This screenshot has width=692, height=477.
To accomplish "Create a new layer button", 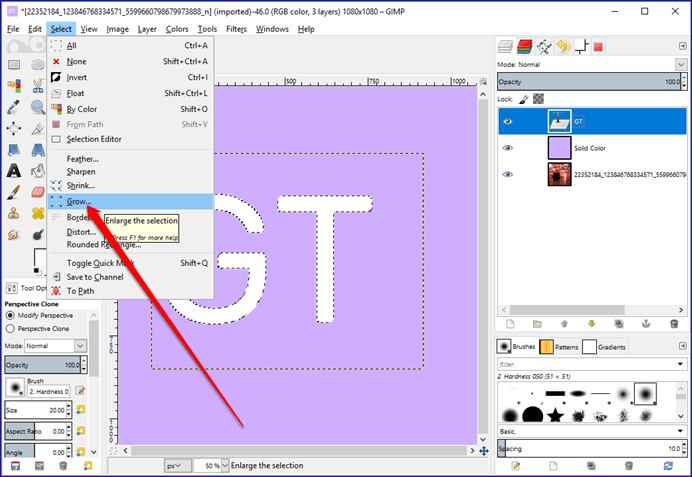I will point(510,324).
